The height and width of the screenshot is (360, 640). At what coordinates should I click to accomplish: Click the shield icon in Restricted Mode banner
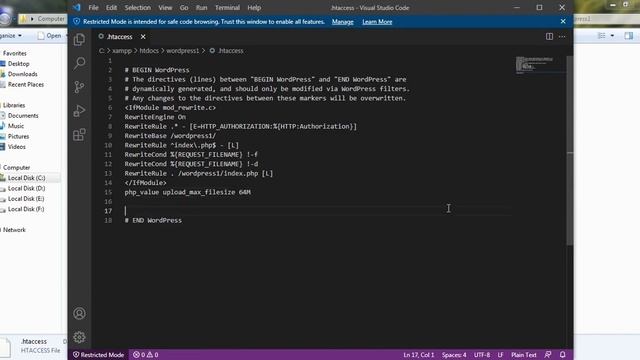[76, 22]
